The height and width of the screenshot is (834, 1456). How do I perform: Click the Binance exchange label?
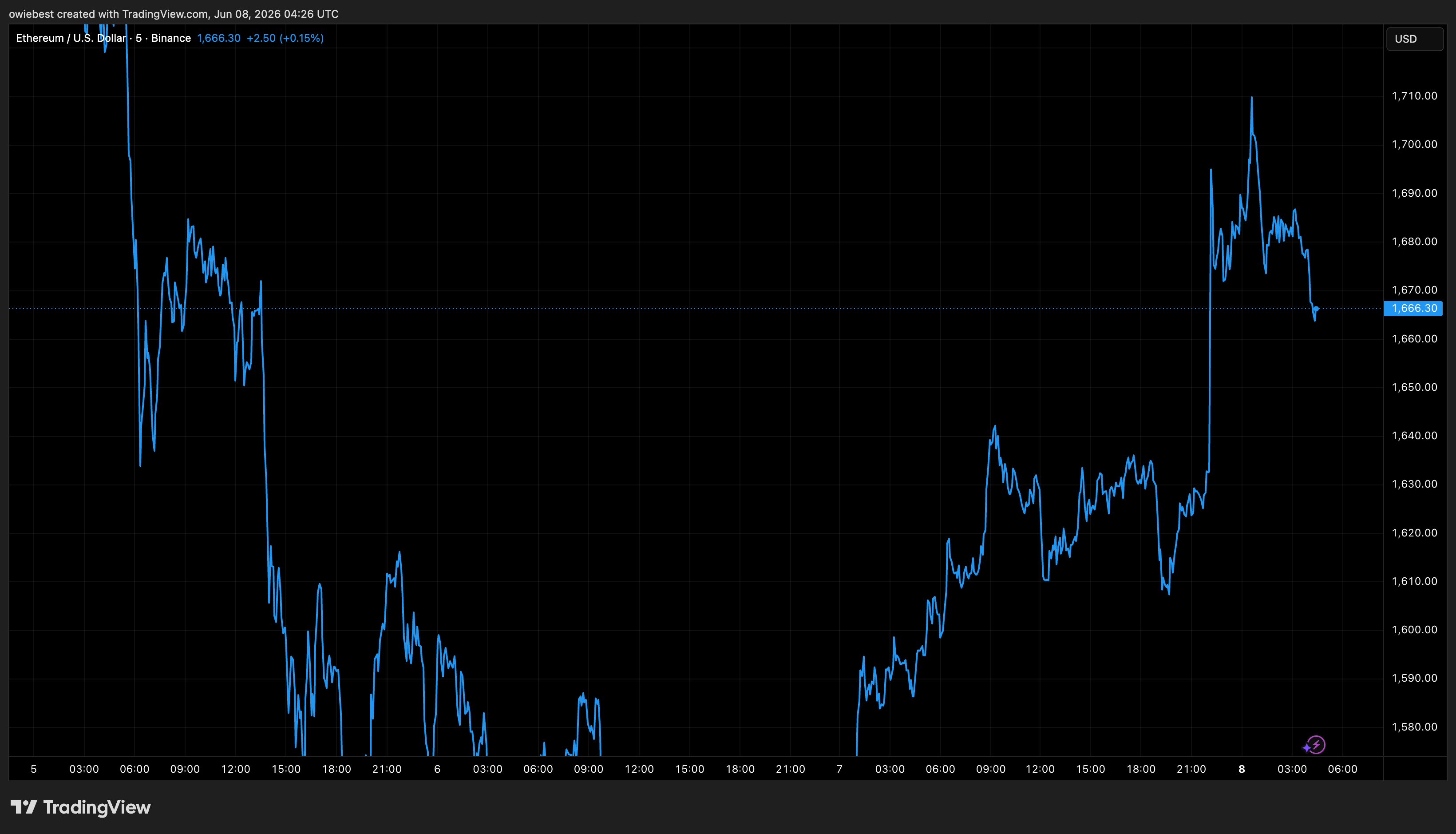(170, 38)
